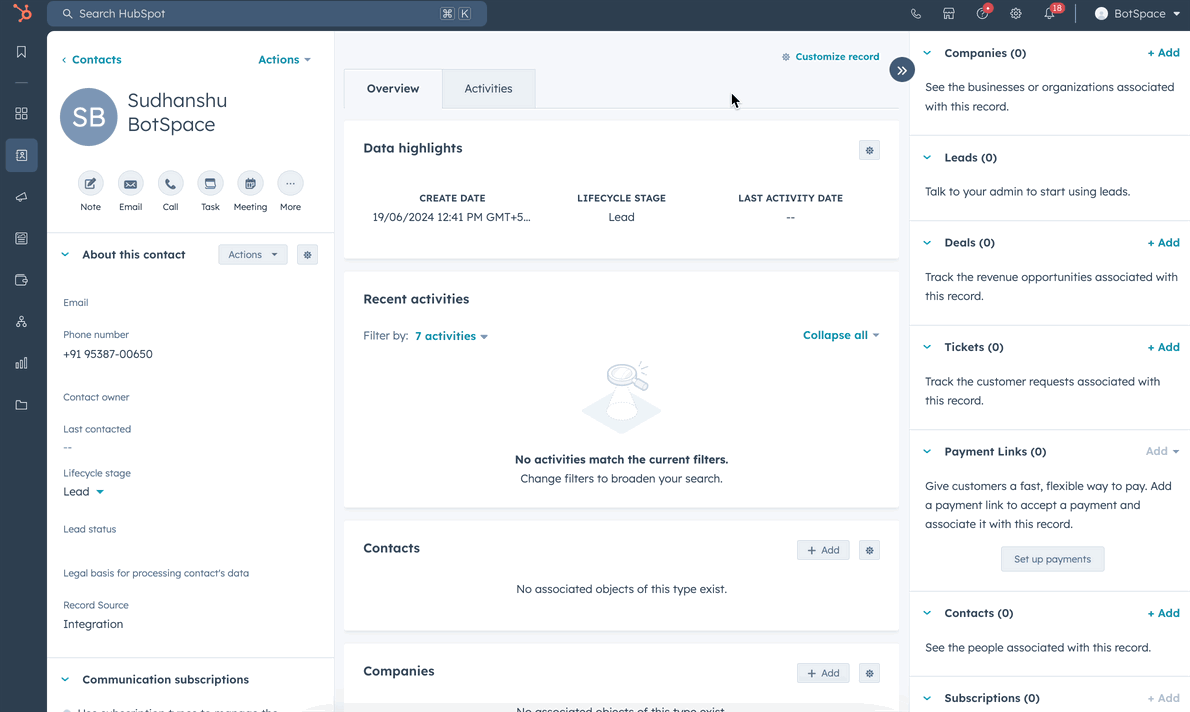Open the Marketplace icon in top bar

tap(949, 14)
